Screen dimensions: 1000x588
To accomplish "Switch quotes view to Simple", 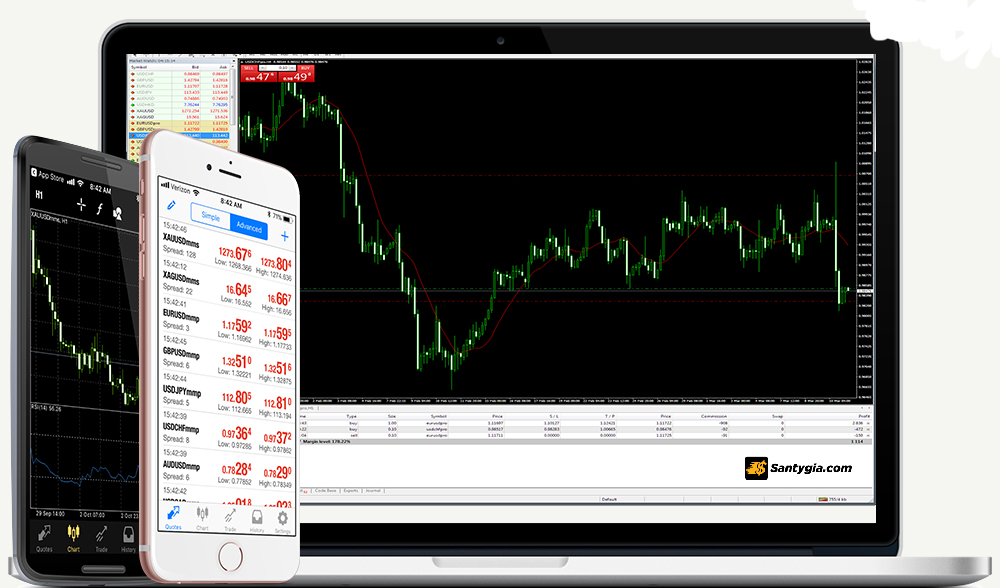I will [x=211, y=216].
